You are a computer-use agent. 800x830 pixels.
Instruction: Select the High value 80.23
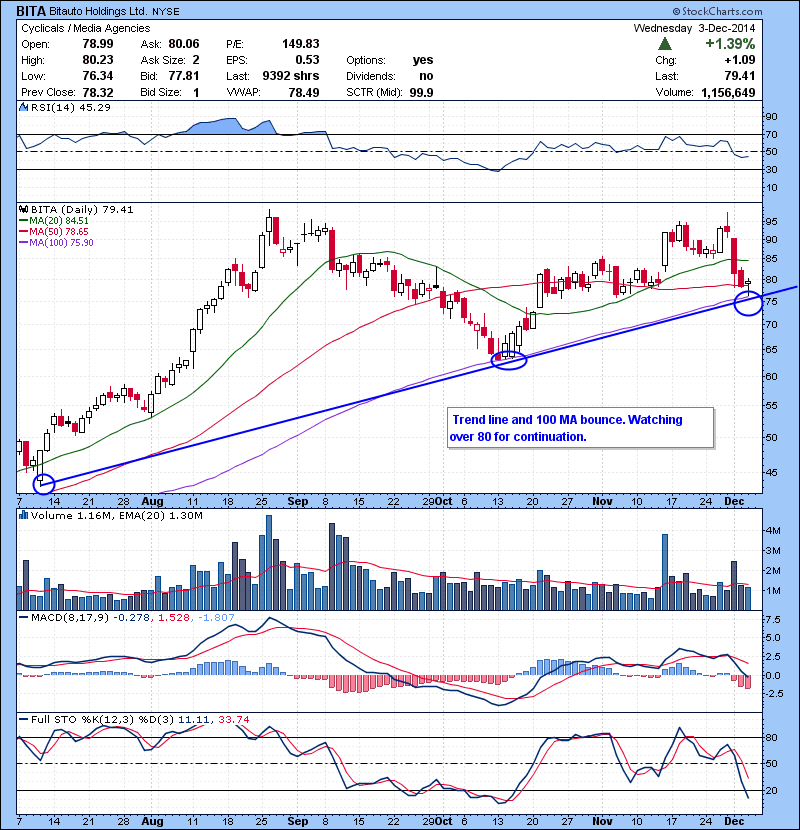98,60
